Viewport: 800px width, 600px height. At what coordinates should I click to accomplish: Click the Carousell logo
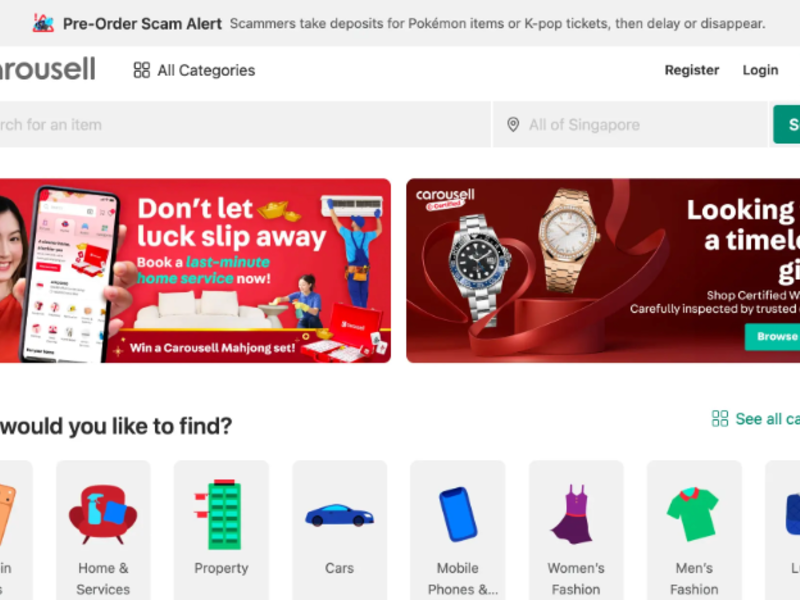click(48, 69)
